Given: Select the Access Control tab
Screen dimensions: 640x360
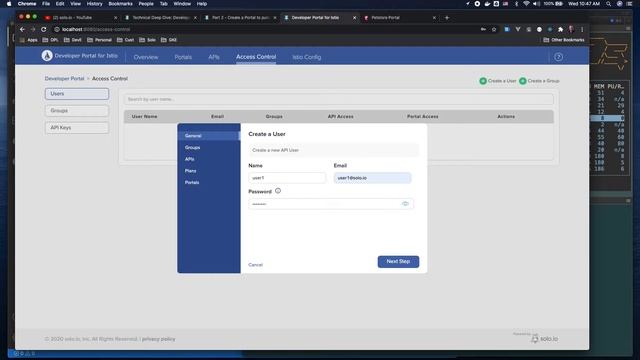Looking at the screenshot, I should click(x=256, y=57).
